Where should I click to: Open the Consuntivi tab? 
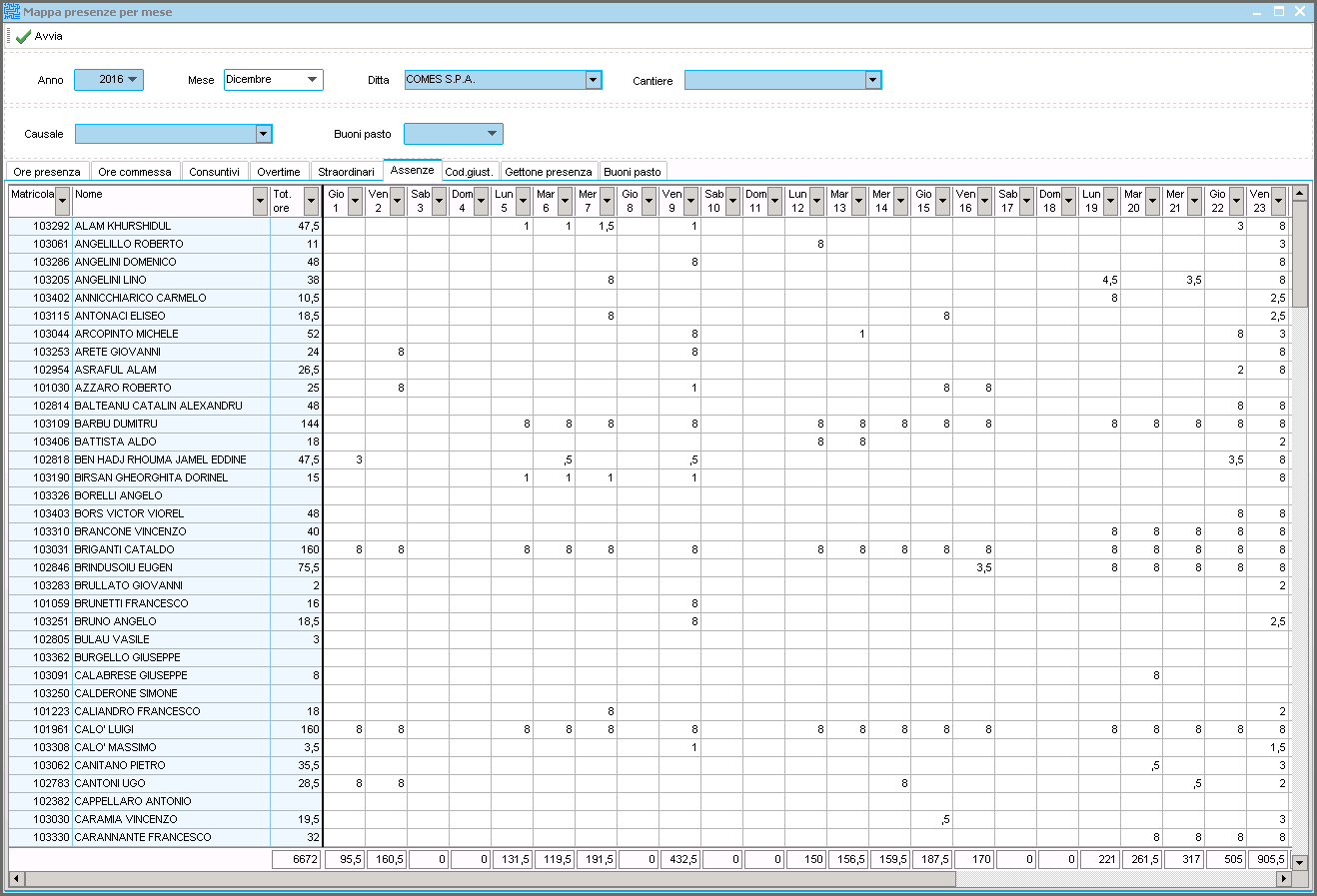(x=214, y=172)
